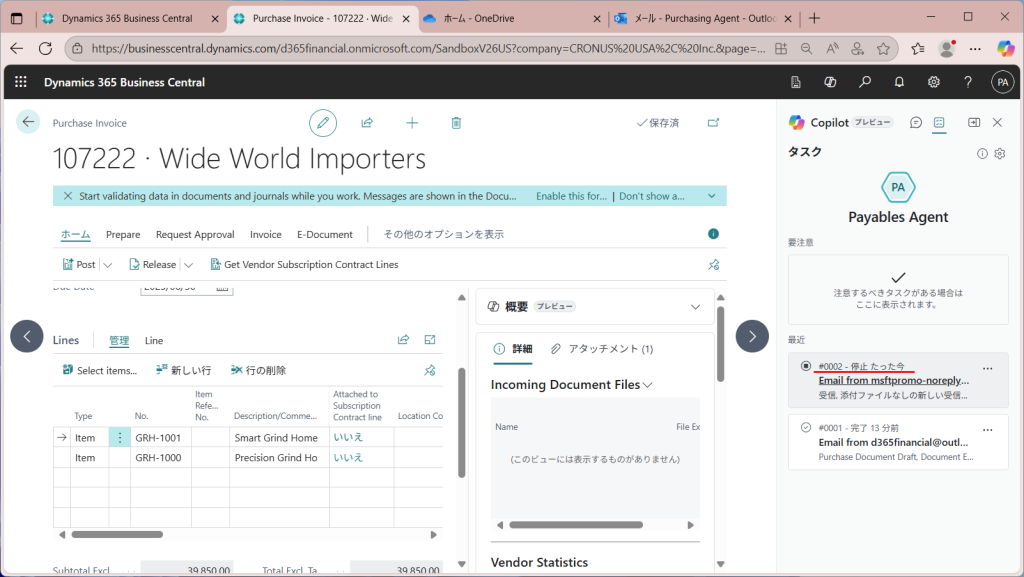Share the purchase invoice
Image resolution: width=1024 pixels, height=577 pixels.
point(367,123)
